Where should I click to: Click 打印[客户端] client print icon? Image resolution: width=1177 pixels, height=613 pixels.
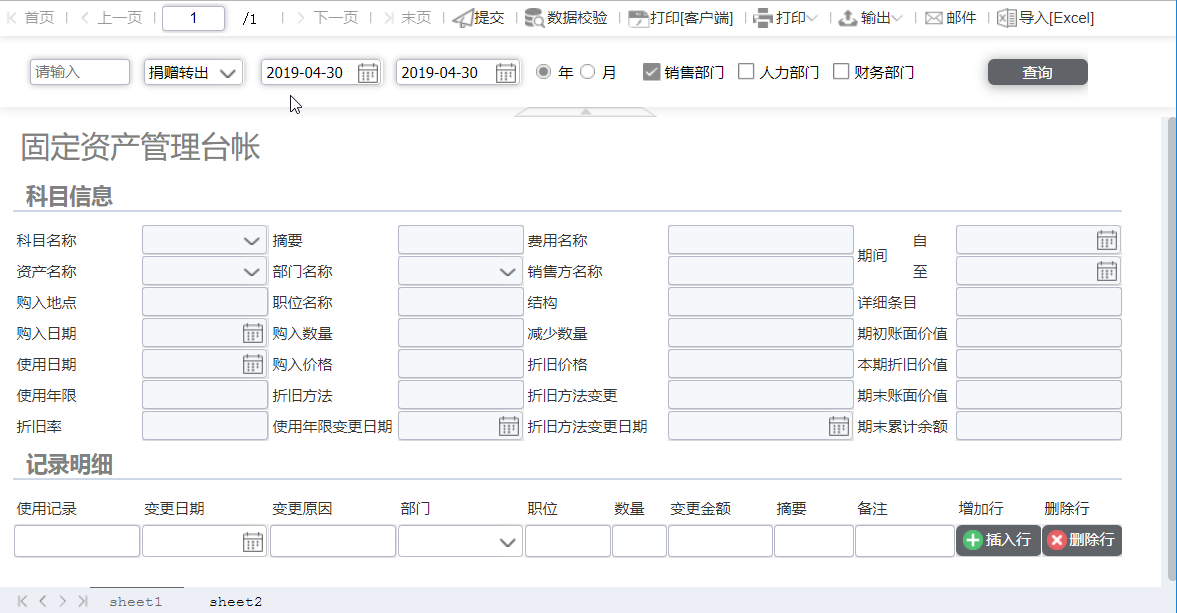tap(638, 18)
